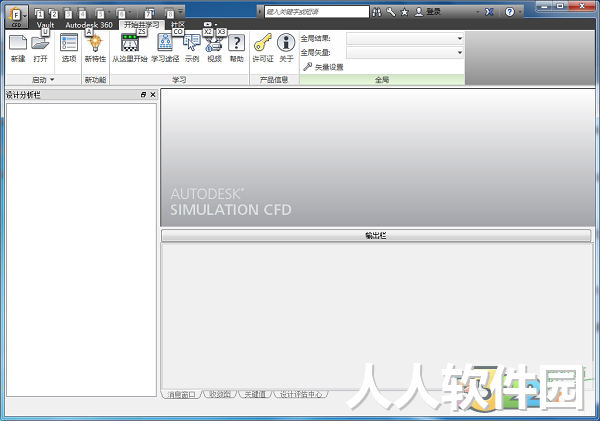Click the 帮助 question-mark icon
Screen dimensions: 600x421
point(236,43)
